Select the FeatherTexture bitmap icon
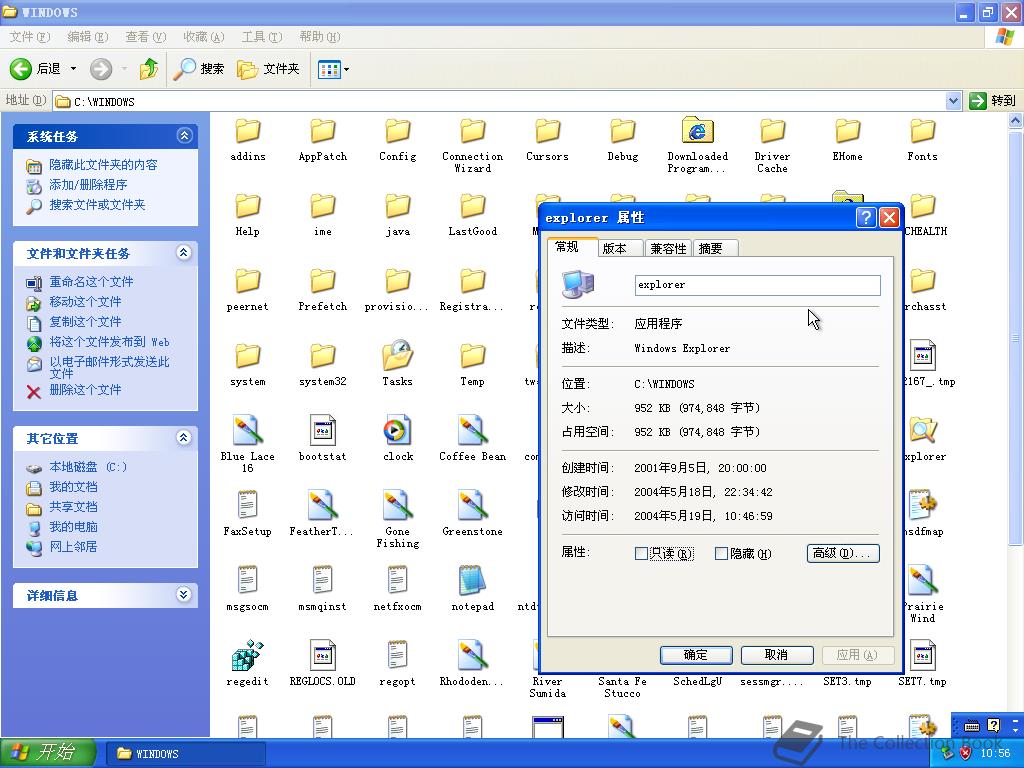The image size is (1024, 768). pyautogui.click(x=323, y=505)
